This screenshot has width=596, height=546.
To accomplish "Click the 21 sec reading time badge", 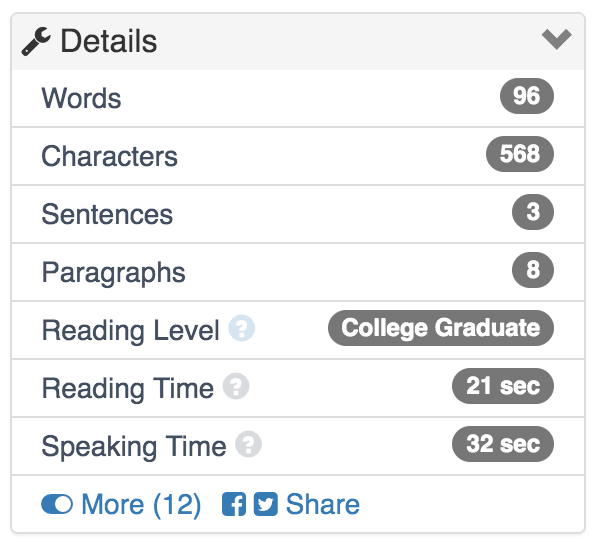I will point(503,386).
